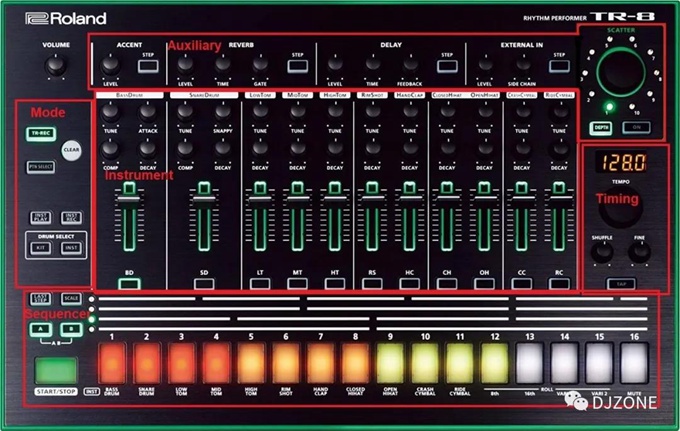This screenshot has width=680, height=431.
Task: Switch Scatter ON button
Action: coord(636,127)
